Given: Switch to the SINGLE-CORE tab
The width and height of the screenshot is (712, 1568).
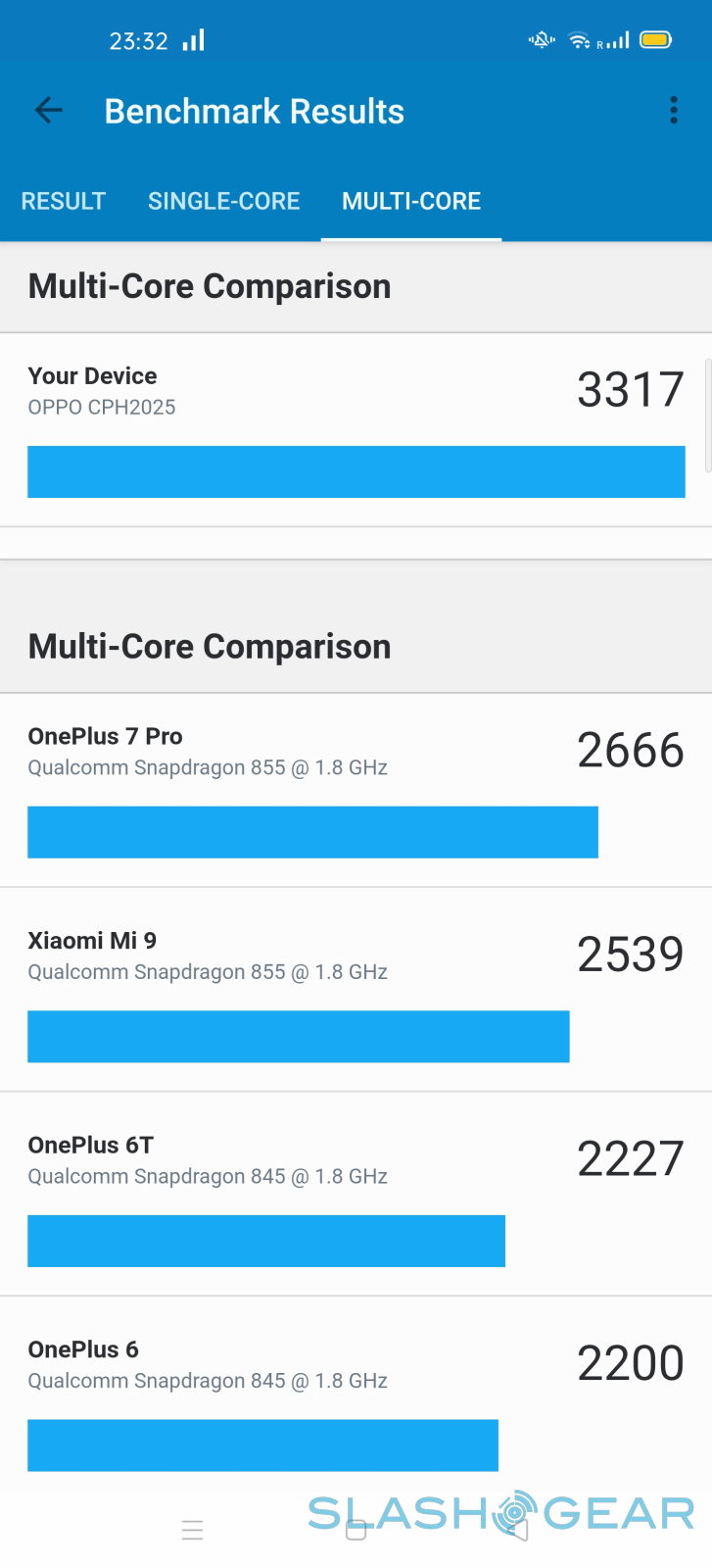Looking at the screenshot, I should click(223, 201).
